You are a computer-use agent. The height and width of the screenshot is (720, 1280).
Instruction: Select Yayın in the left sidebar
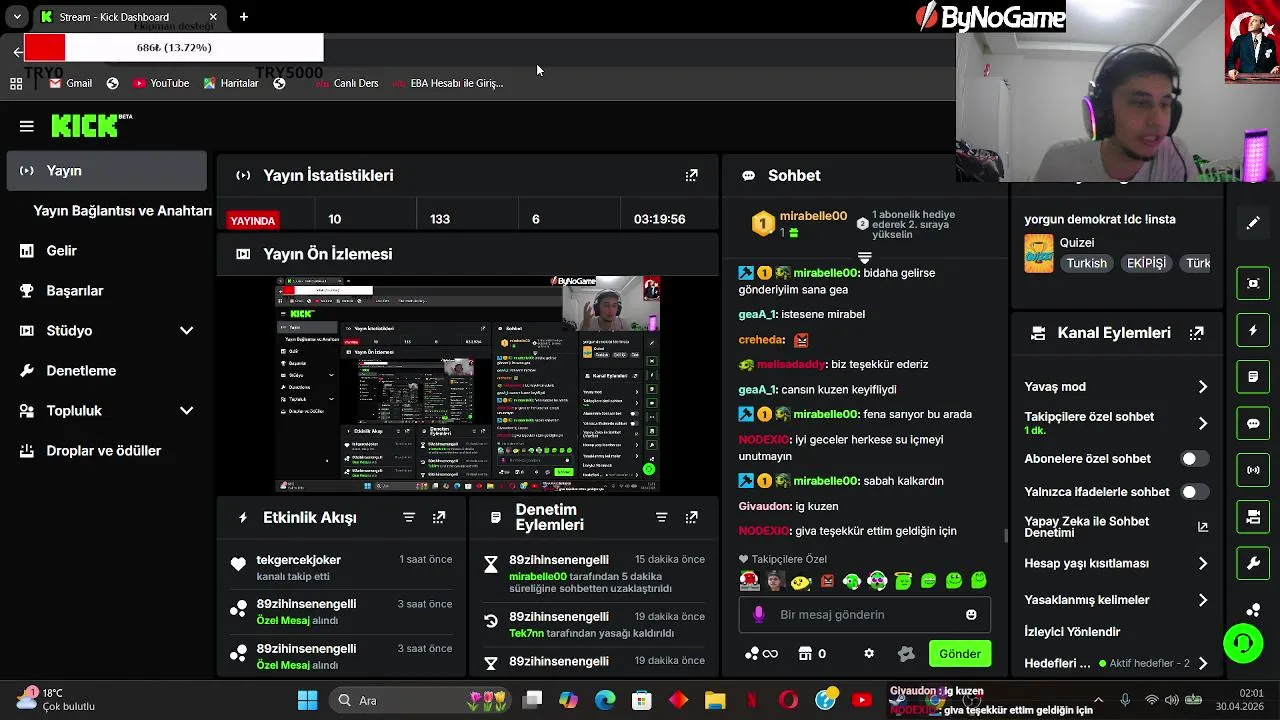(106, 171)
